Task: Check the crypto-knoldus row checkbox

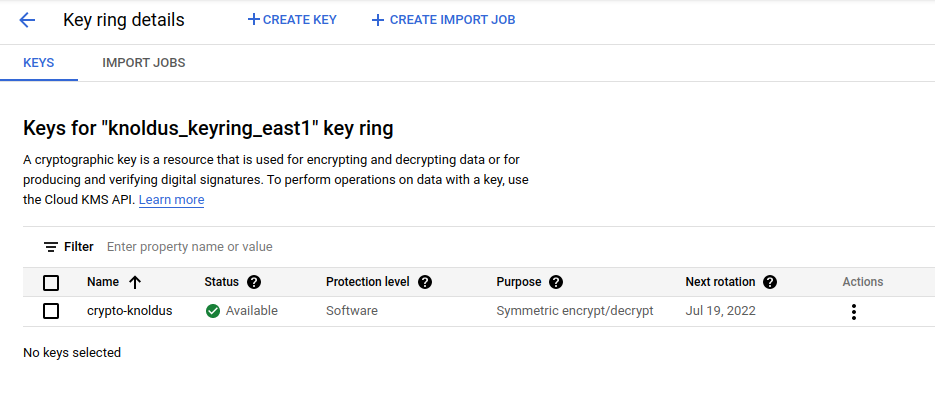Action: (51, 311)
